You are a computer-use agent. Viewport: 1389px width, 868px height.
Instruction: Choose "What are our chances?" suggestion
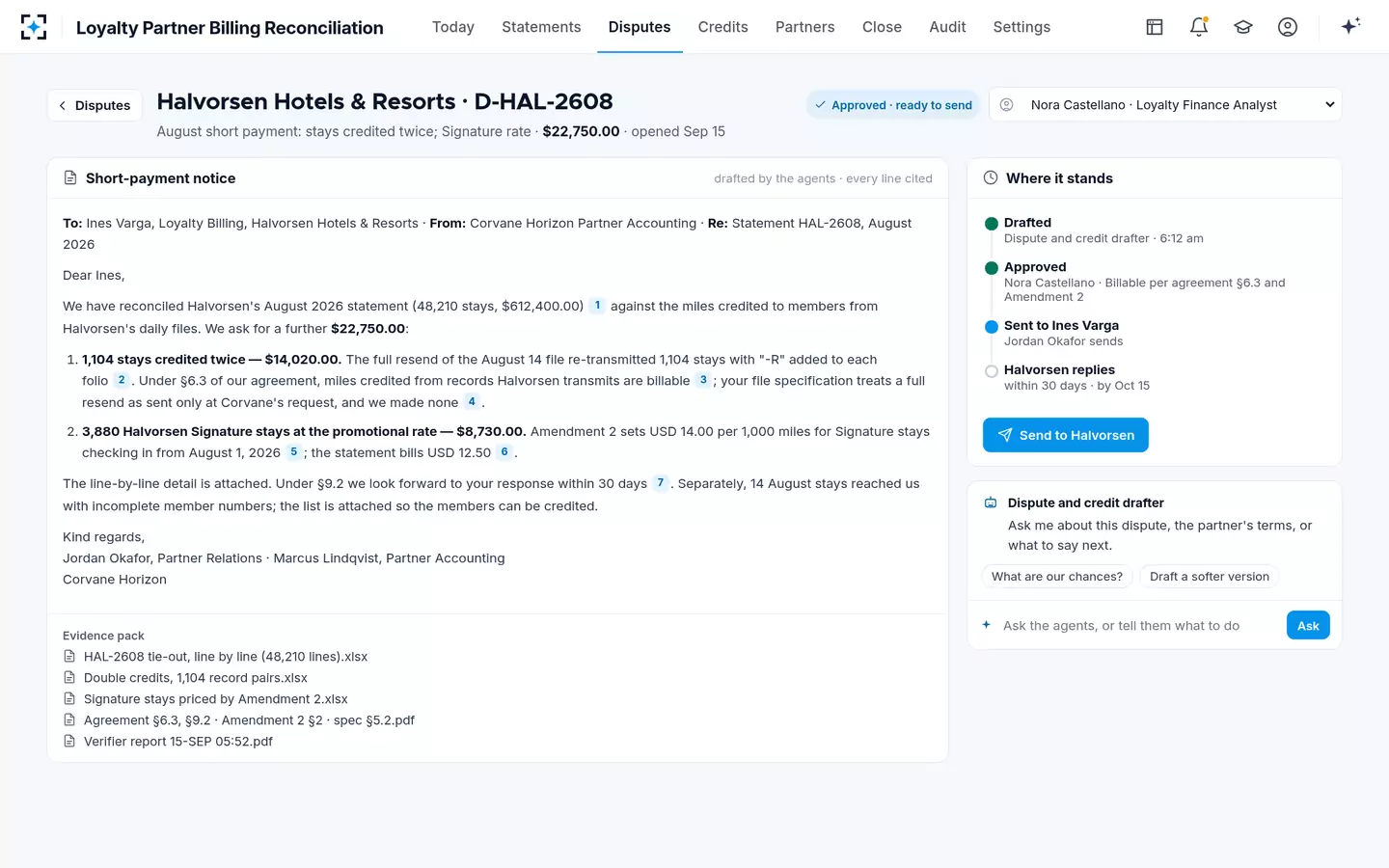(1057, 577)
